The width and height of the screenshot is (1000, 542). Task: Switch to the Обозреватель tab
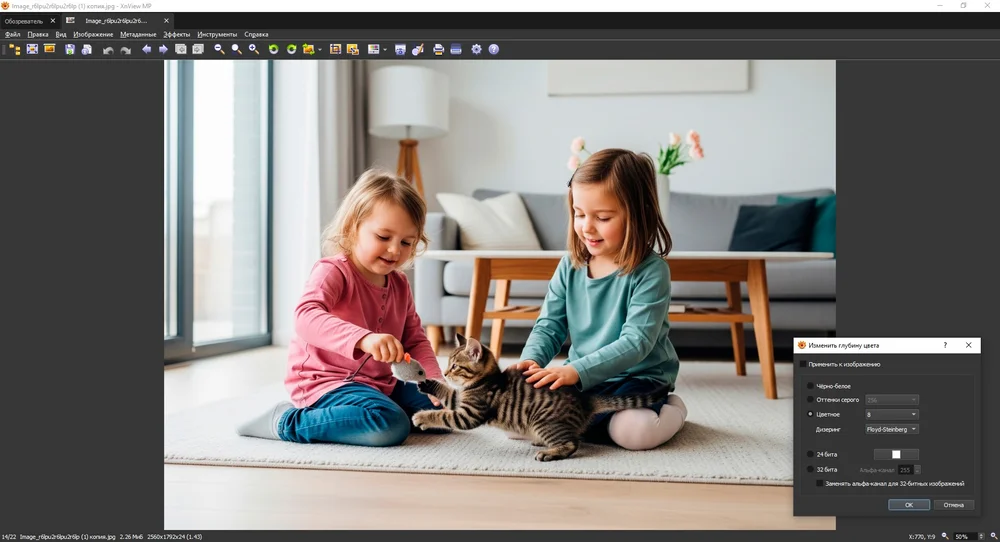pos(24,21)
